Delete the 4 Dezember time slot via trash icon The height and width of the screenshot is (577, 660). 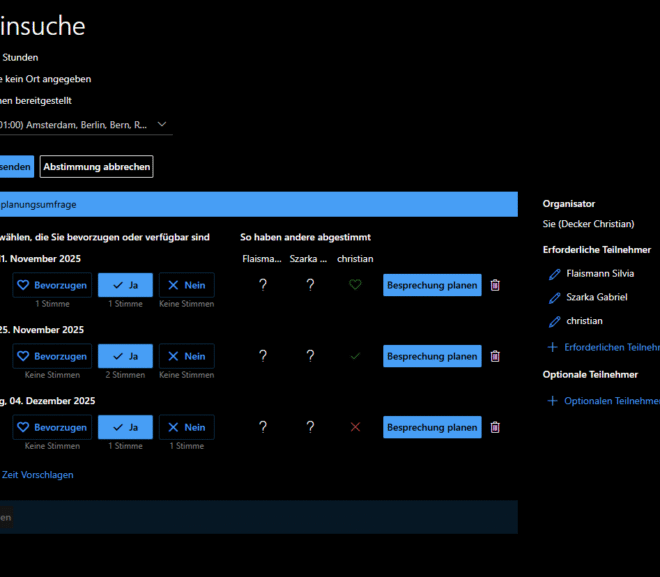(495, 427)
